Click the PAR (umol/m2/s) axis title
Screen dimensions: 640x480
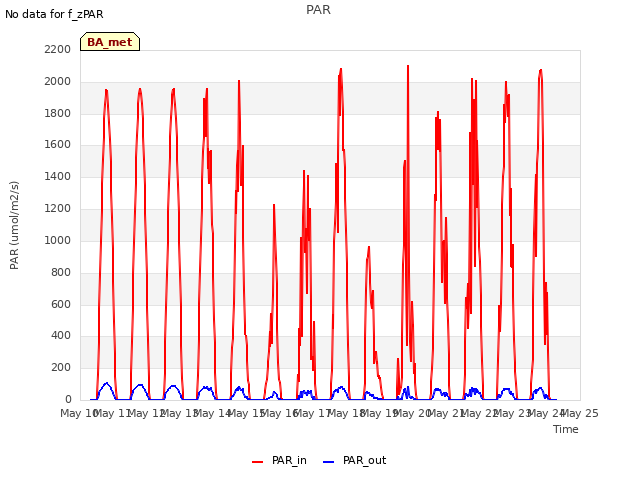coord(14,225)
